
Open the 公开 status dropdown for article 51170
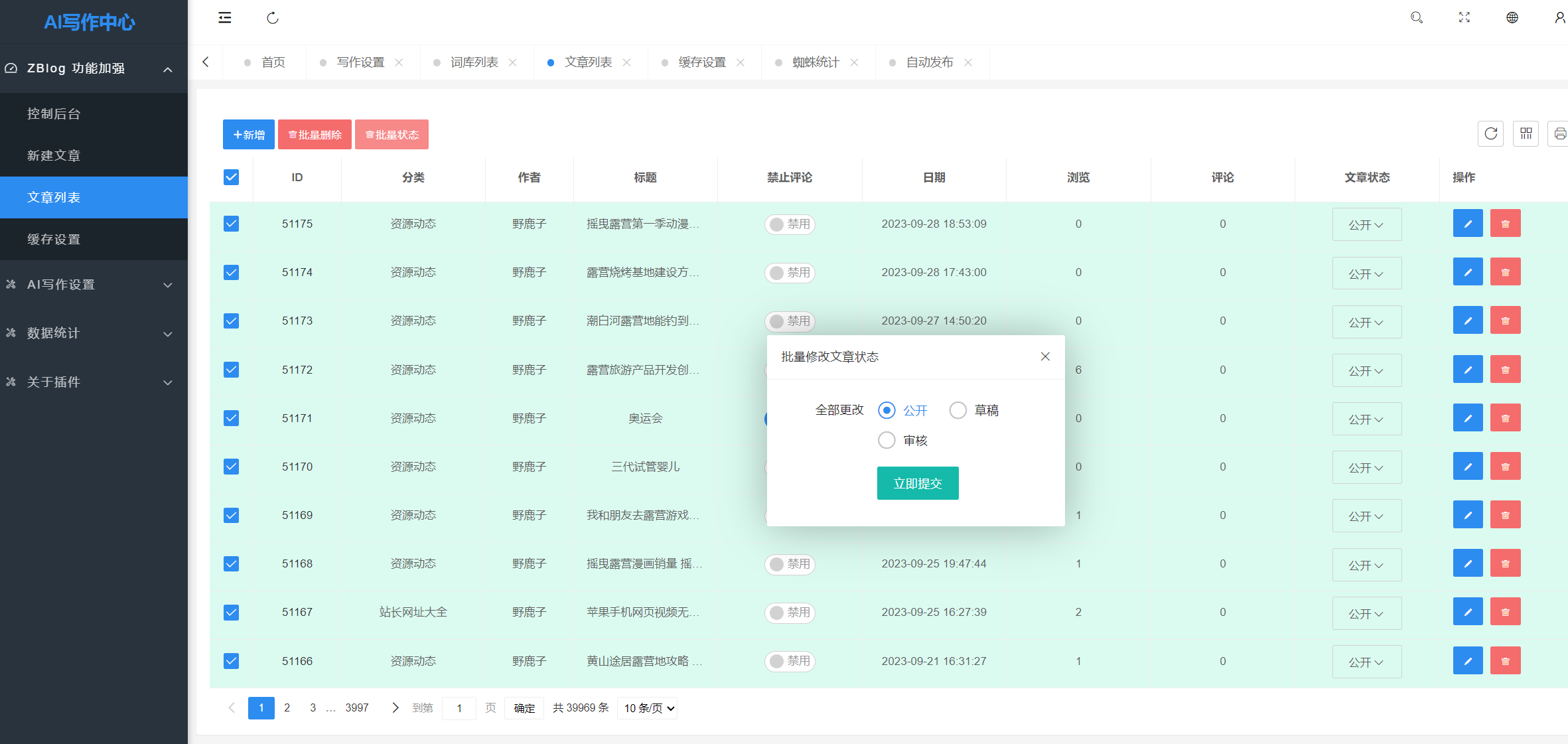(1366, 467)
